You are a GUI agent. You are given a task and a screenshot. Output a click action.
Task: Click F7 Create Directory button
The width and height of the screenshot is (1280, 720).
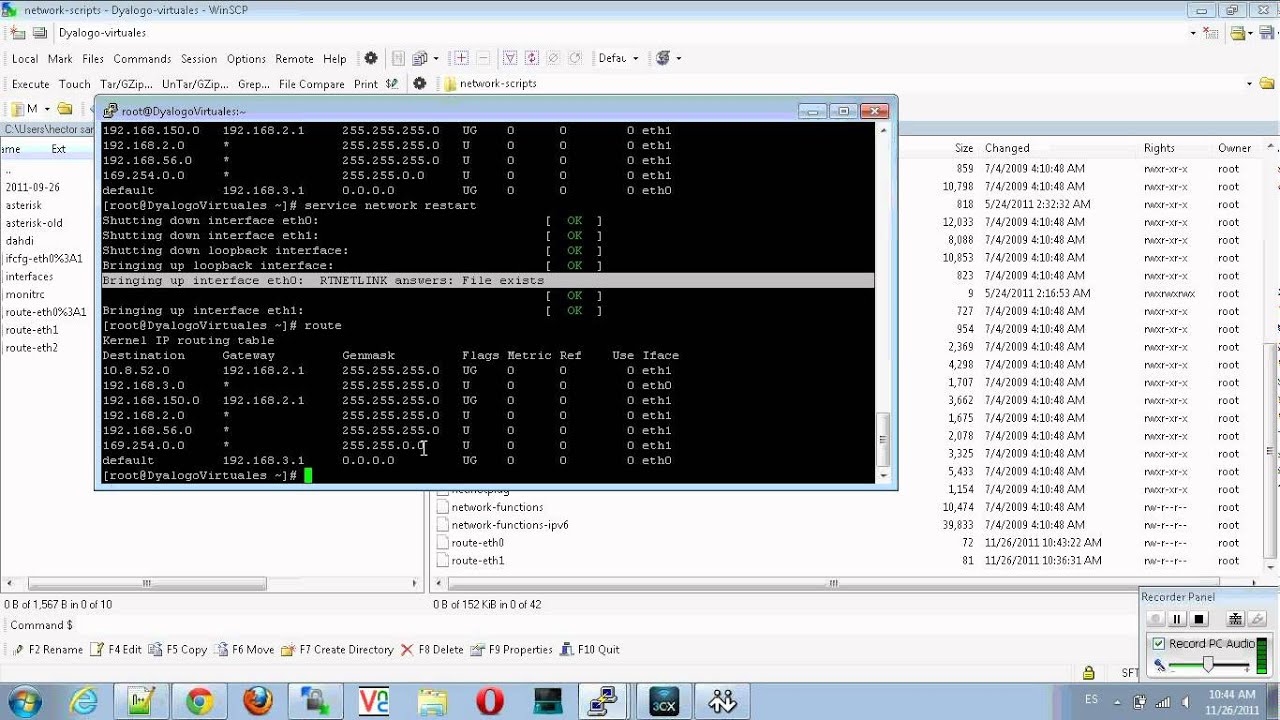[x=337, y=650]
